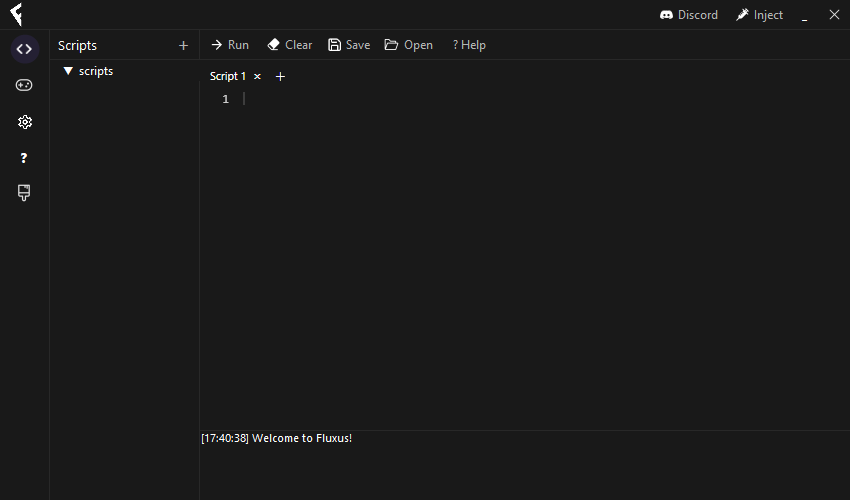Open the code editor sidebar icon
Viewport: 850px width, 500px height.
tap(25, 49)
